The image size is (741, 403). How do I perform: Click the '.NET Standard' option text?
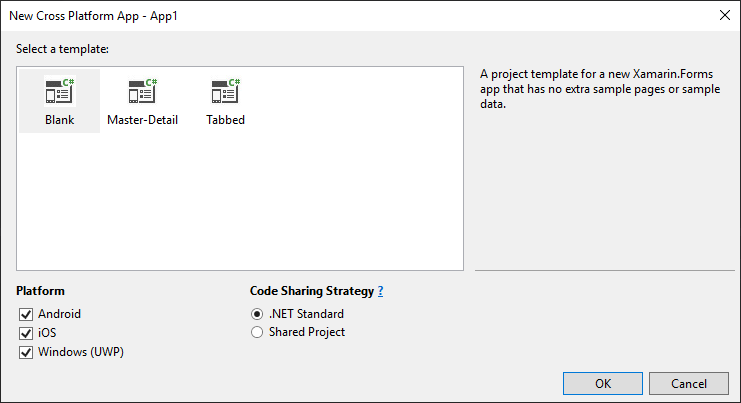[x=306, y=314]
